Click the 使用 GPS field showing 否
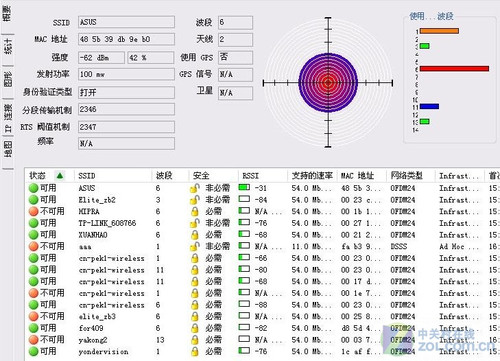500x361 pixels. (x=235, y=57)
